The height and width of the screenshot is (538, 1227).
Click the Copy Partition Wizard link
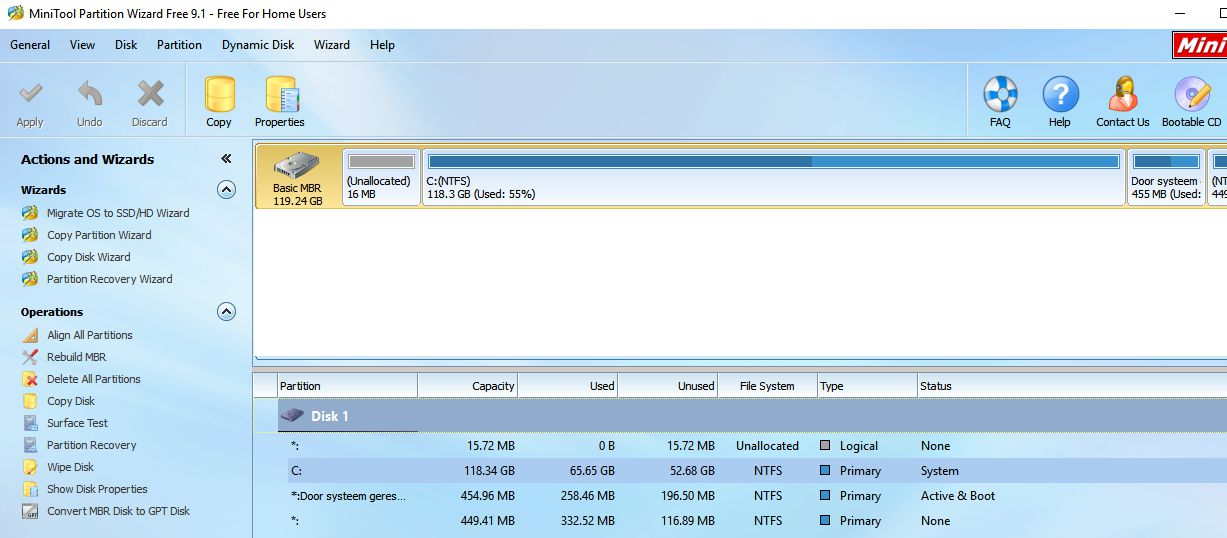pyautogui.click(x=99, y=235)
